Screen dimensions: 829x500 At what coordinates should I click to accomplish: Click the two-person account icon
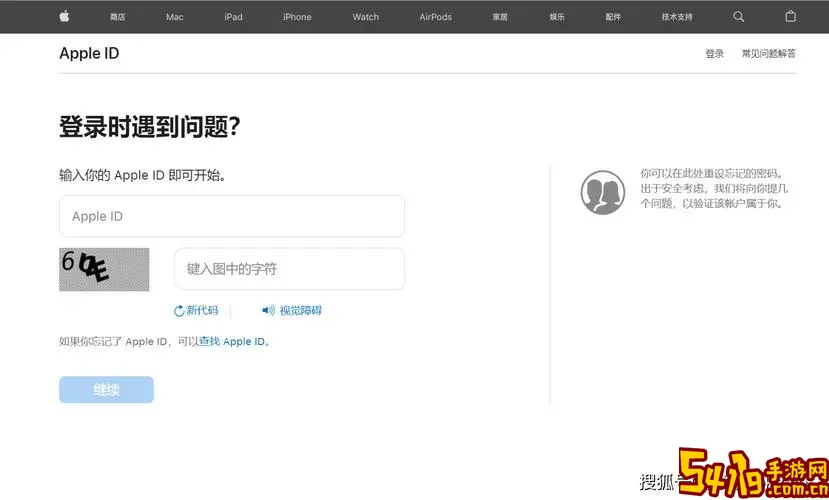pyautogui.click(x=603, y=192)
